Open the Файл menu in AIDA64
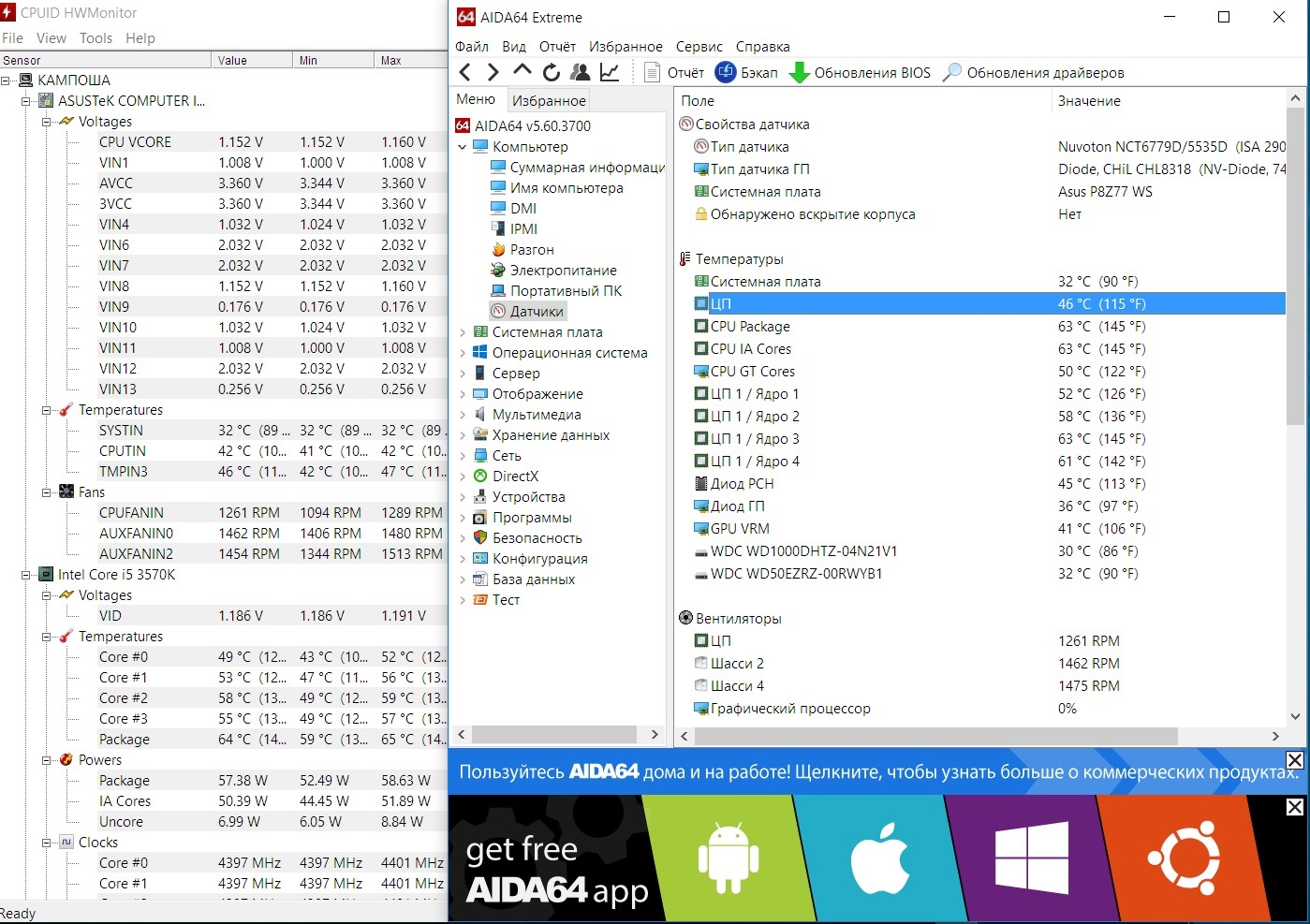 tap(472, 46)
